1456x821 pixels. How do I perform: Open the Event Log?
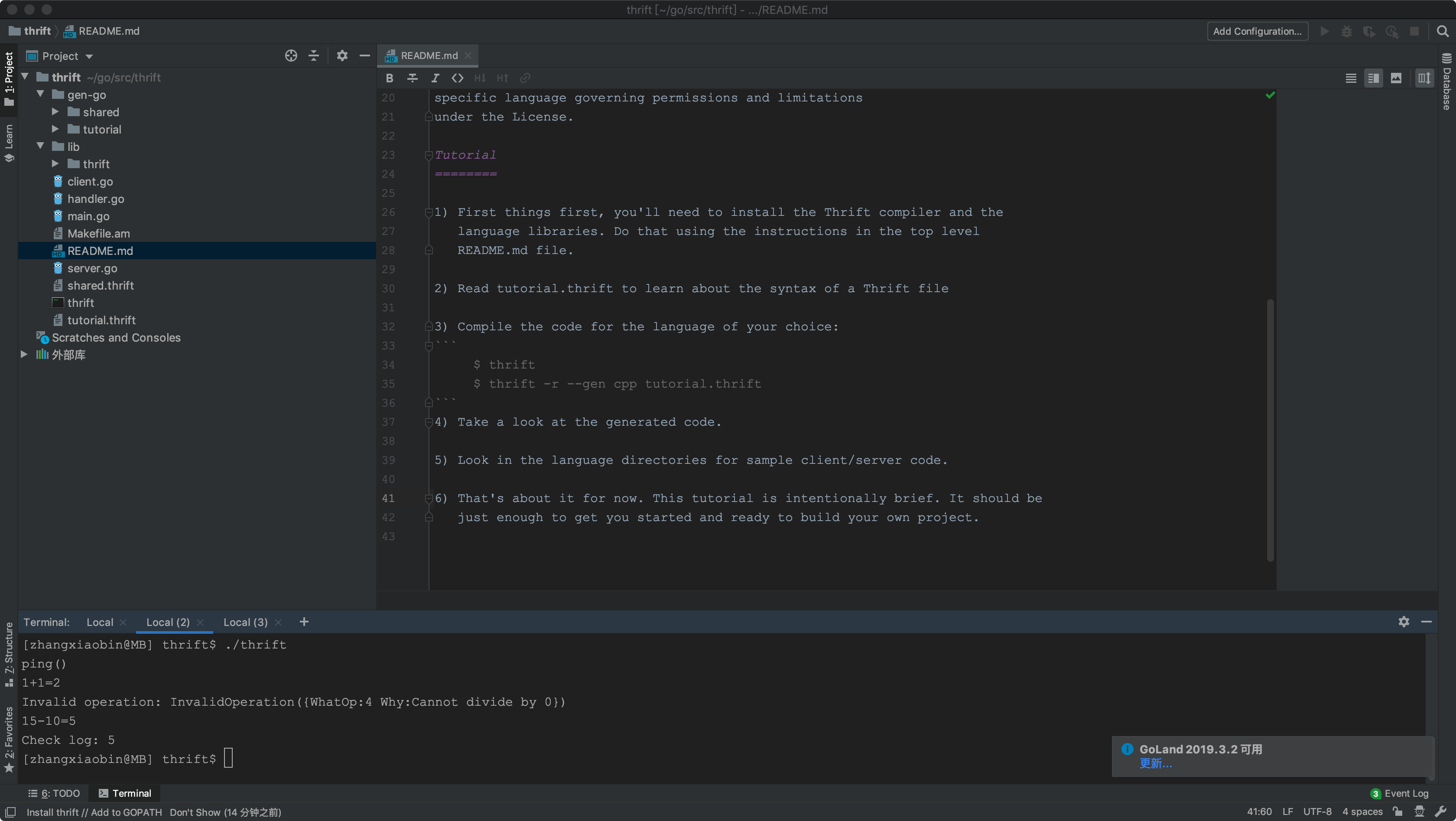pos(1400,793)
